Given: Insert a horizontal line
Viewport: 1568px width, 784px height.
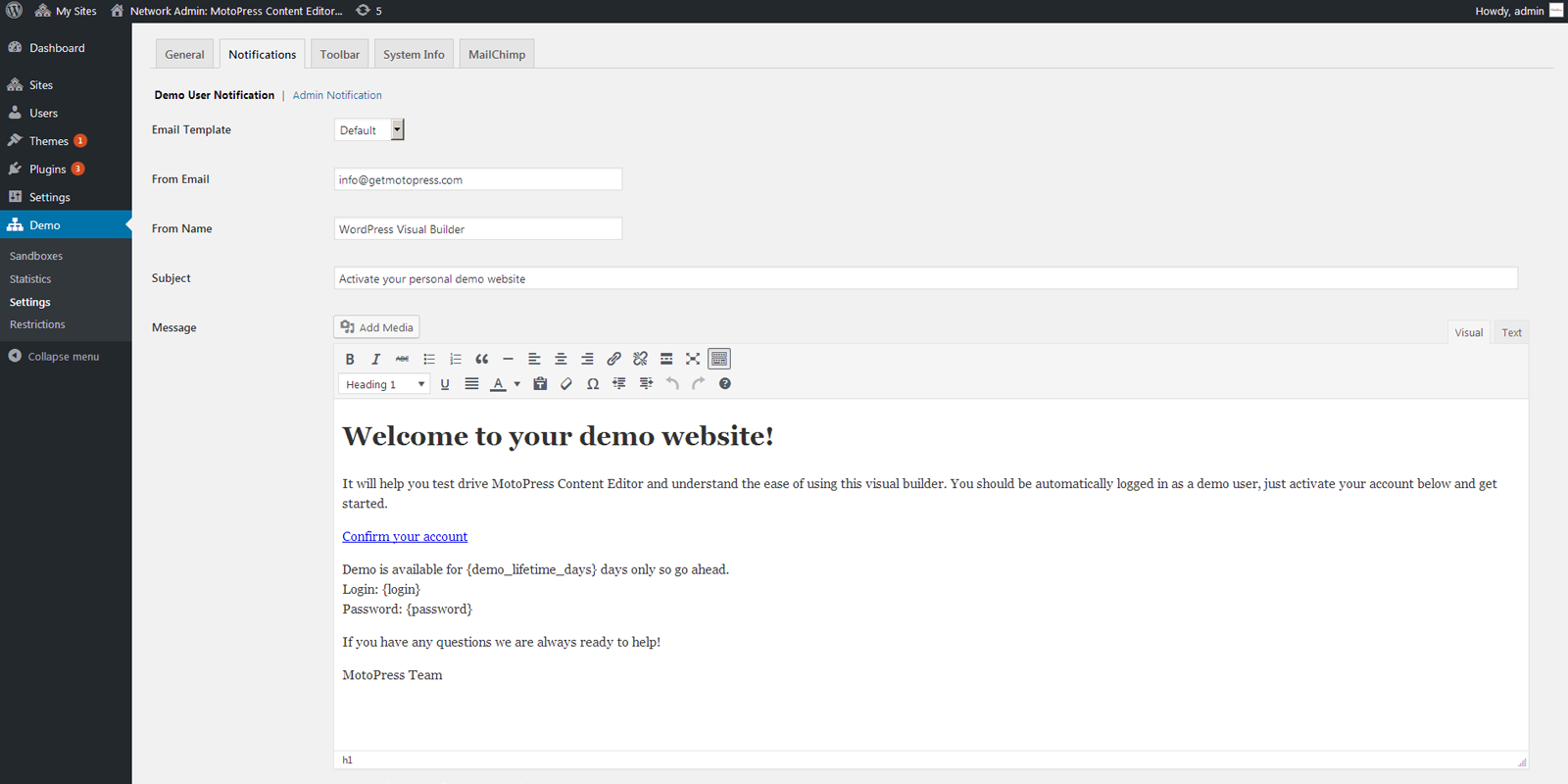Looking at the screenshot, I should [x=508, y=359].
